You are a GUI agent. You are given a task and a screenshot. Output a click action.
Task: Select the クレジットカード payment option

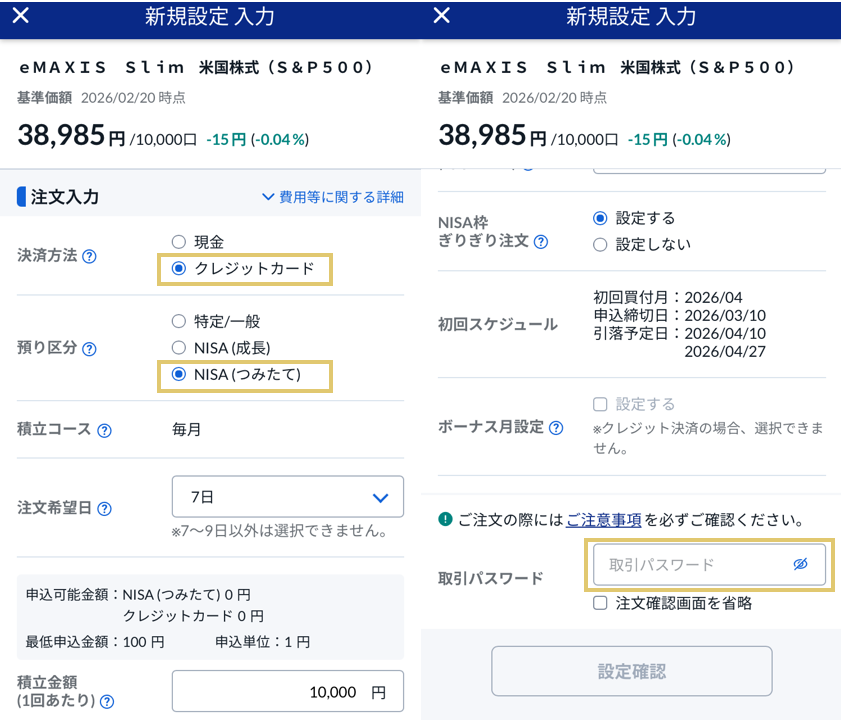coord(179,268)
